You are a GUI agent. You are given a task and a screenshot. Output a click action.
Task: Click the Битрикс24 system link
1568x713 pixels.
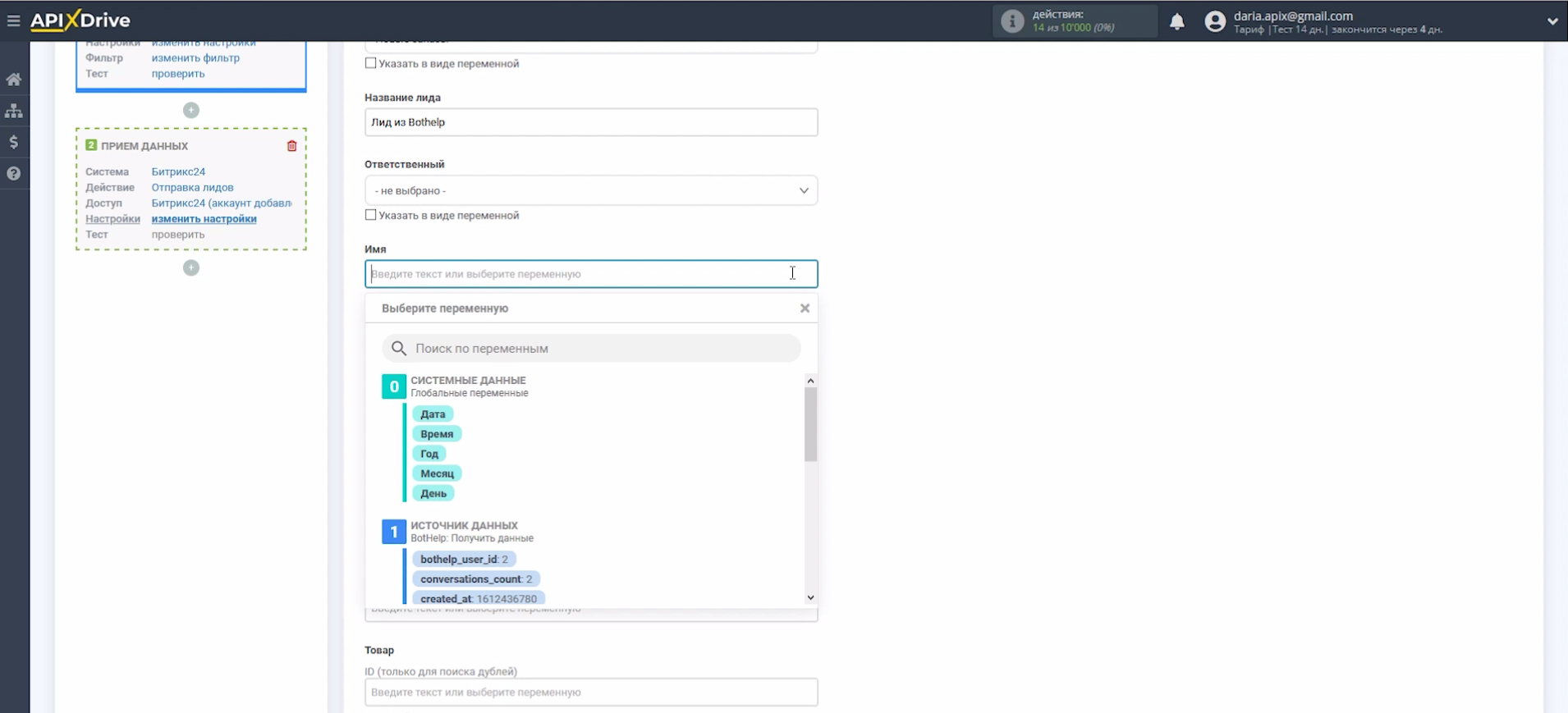coord(178,172)
